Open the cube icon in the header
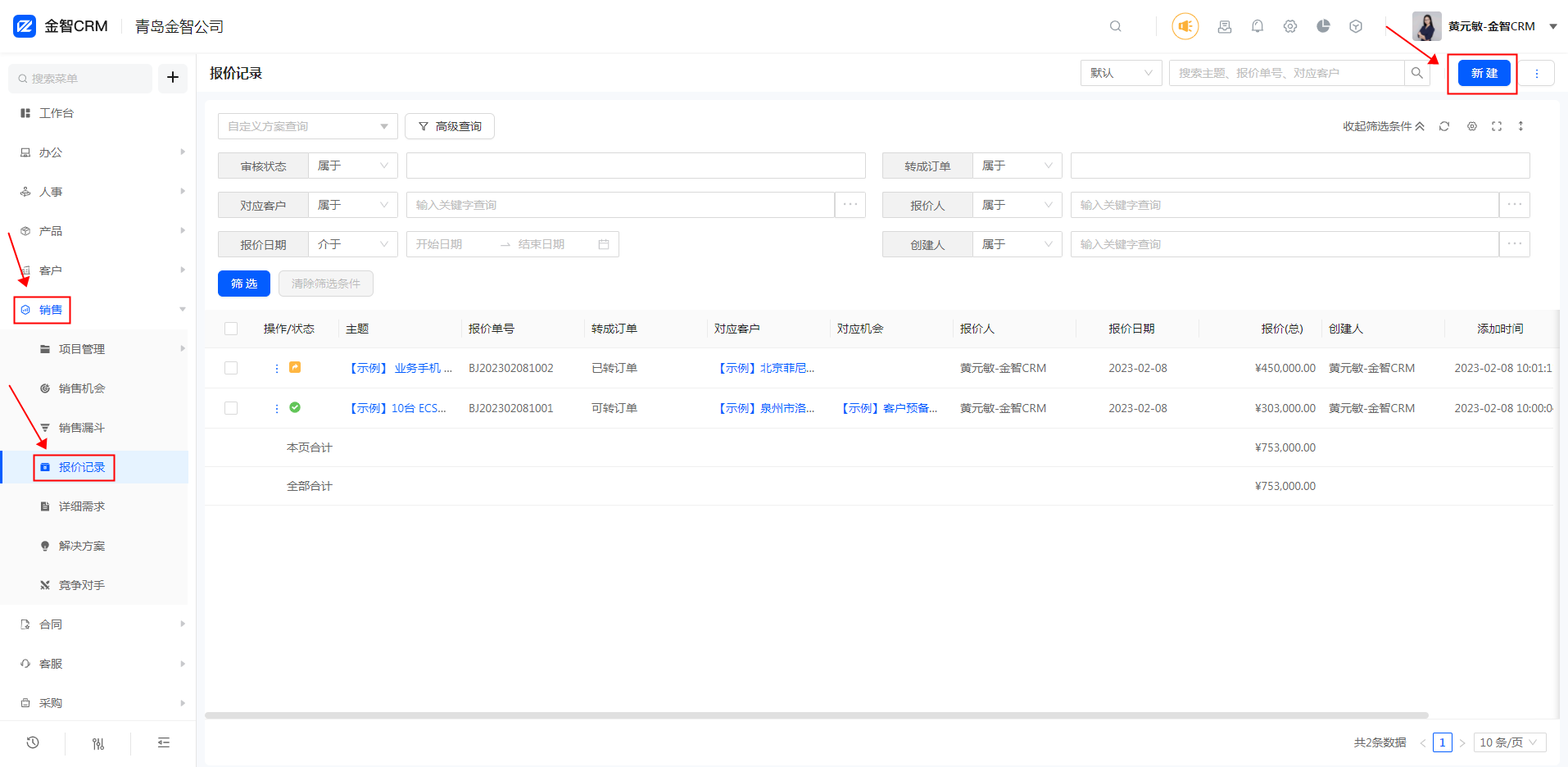The image size is (1568, 767). 1356,26
